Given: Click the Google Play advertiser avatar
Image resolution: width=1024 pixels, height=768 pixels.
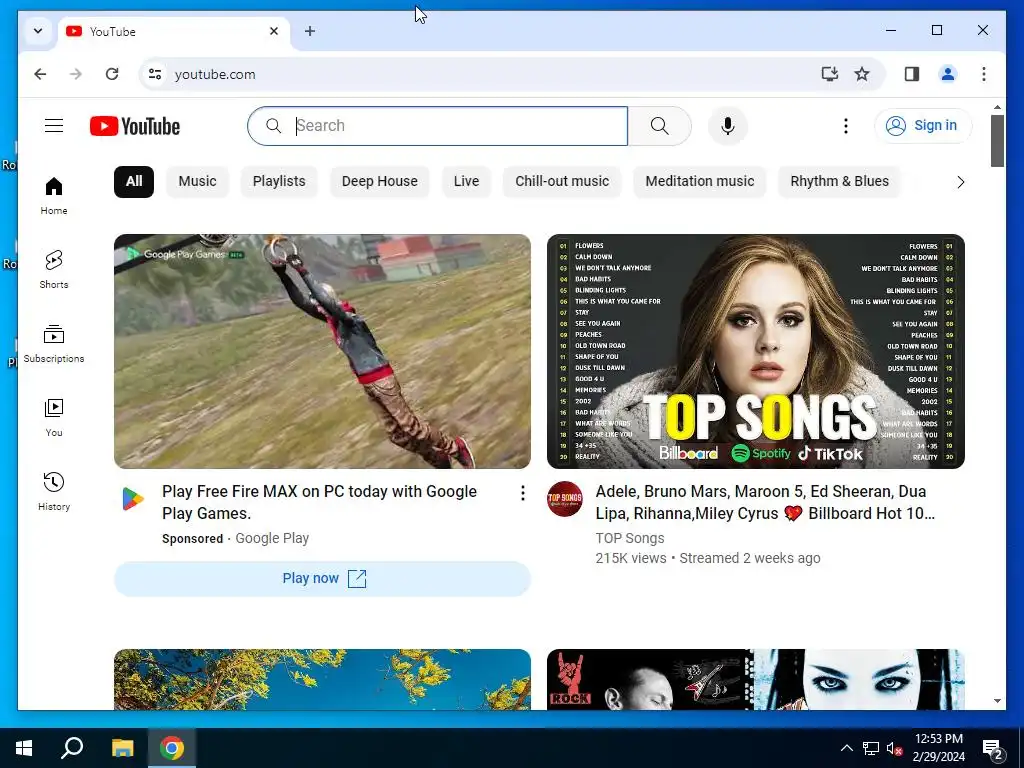Looking at the screenshot, I should (133, 499).
